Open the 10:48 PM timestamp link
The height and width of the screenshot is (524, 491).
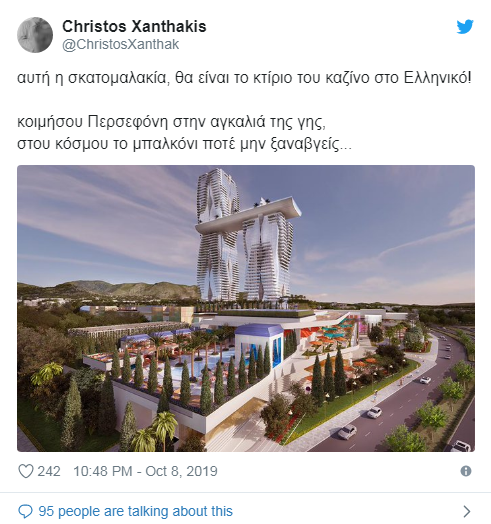103,471
